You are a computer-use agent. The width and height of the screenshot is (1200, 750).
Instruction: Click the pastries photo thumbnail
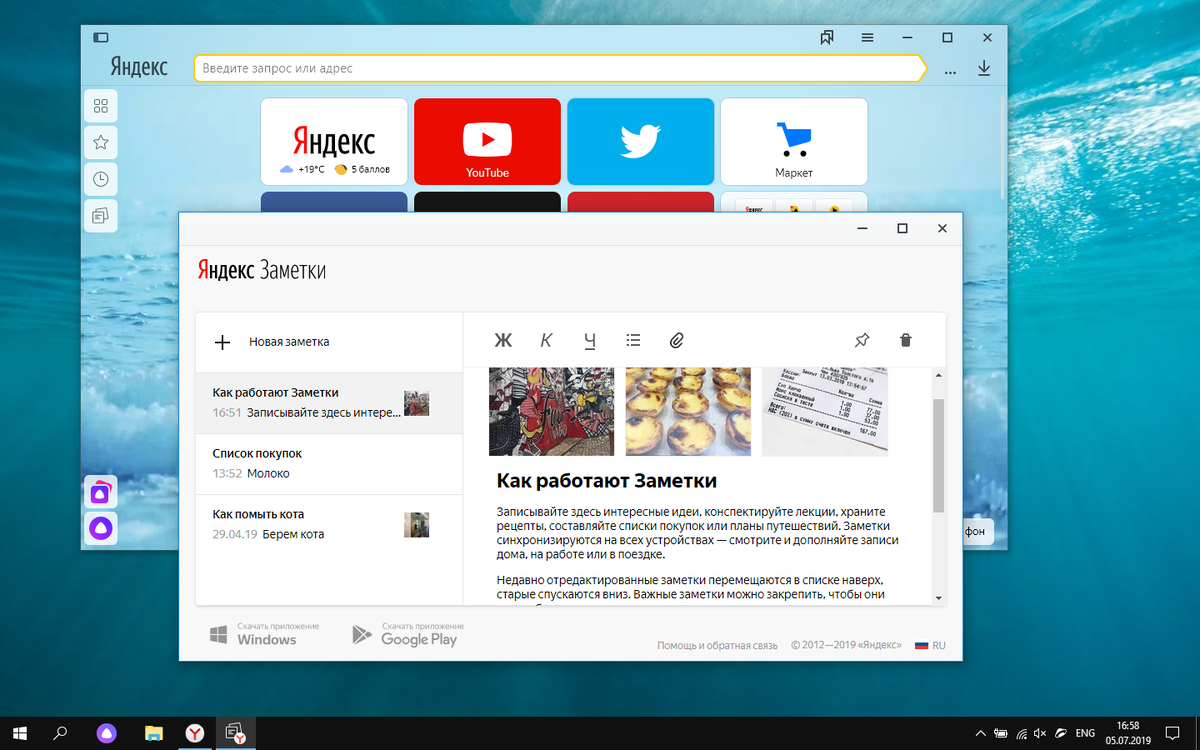687,411
